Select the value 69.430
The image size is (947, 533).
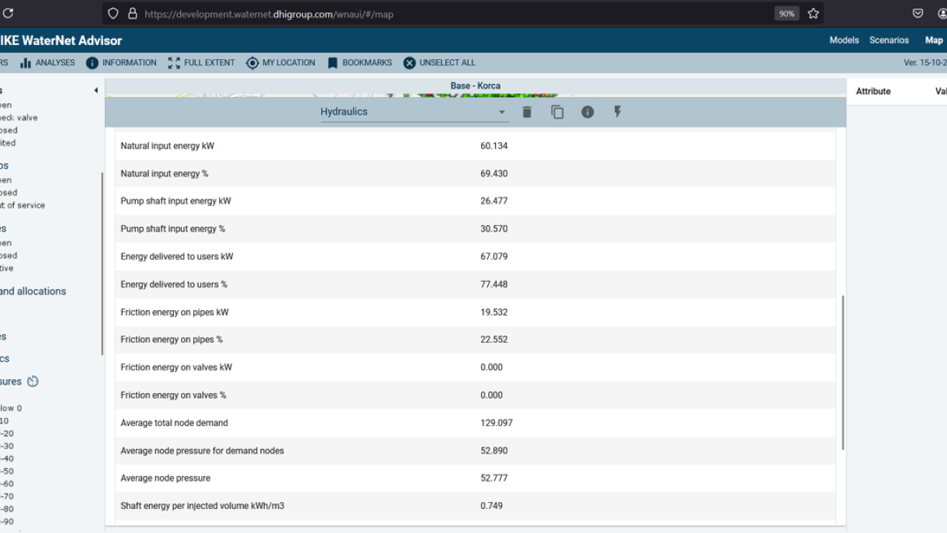click(494, 174)
